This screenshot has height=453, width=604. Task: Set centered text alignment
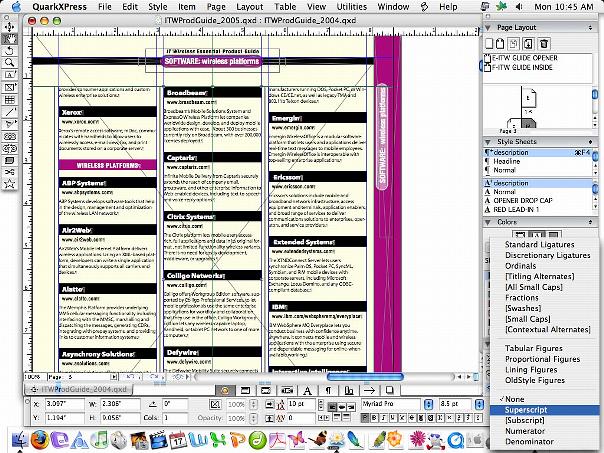coord(341,407)
